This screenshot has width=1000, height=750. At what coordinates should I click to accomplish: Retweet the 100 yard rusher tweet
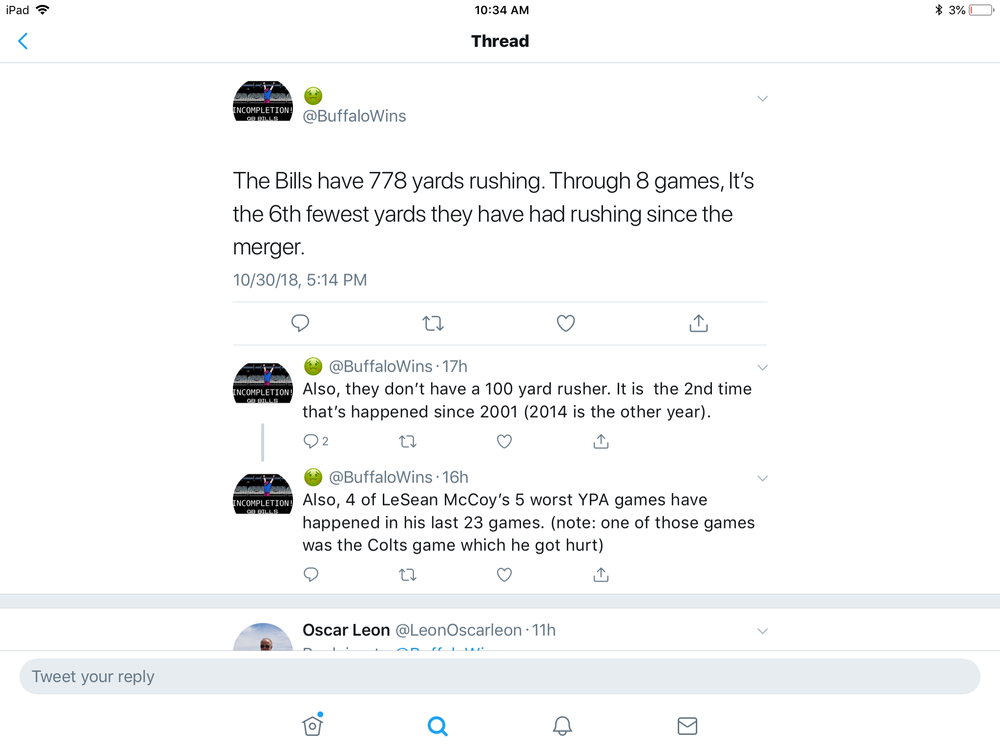coord(408,441)
